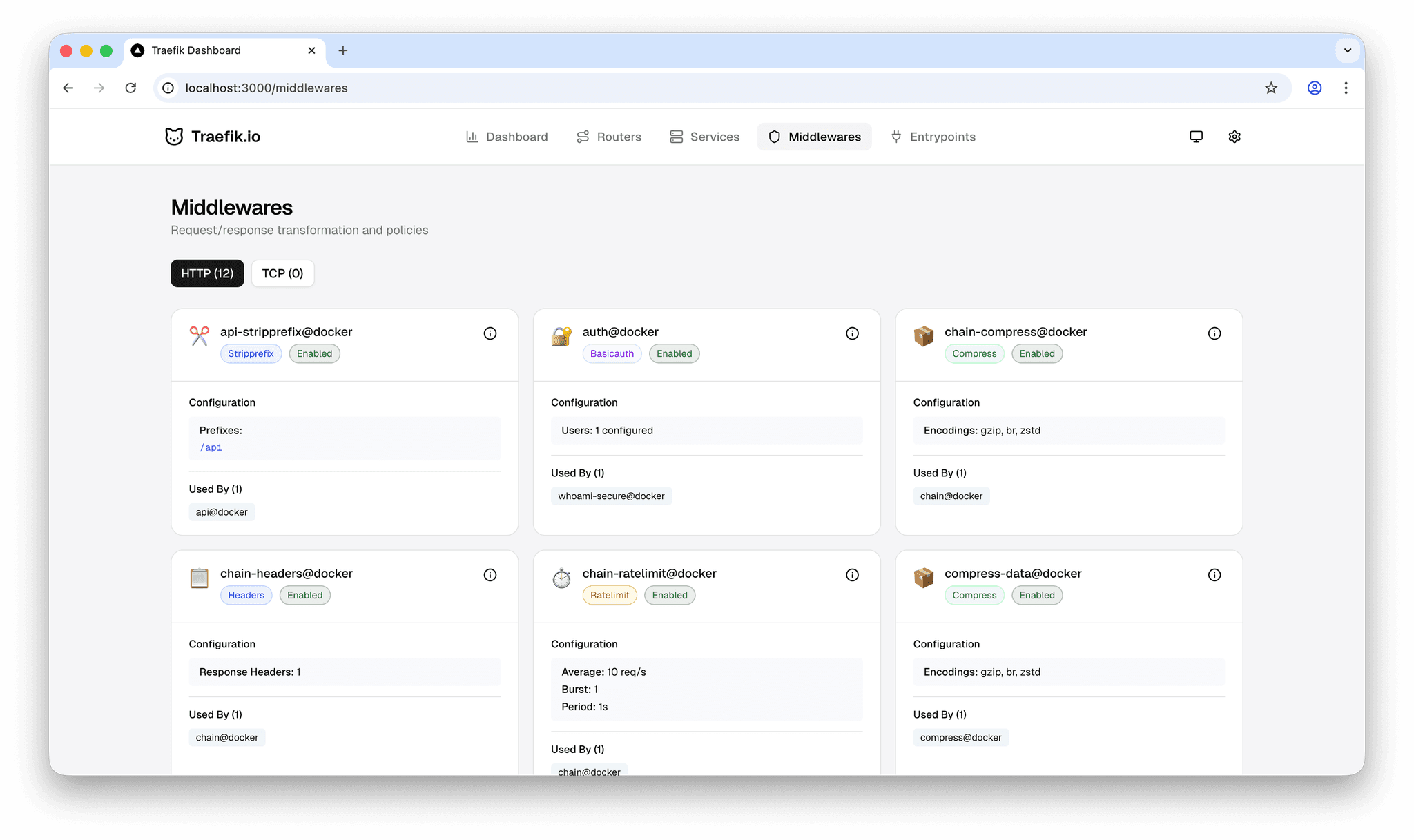Open the settings gear icon
The image size is (1414, 840).
click(x=1234, y=136)
